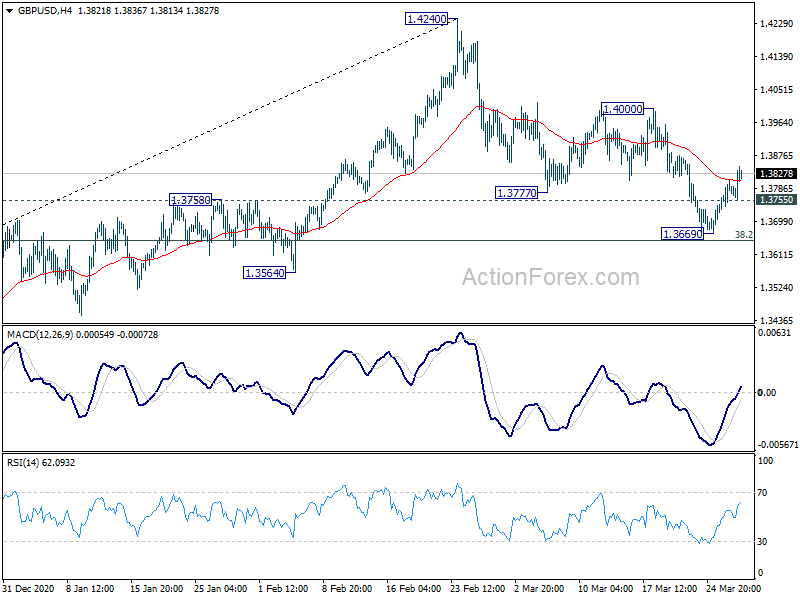Click the 1.36690 price label
The image size is (800, 600).
(x=683, y=234)
